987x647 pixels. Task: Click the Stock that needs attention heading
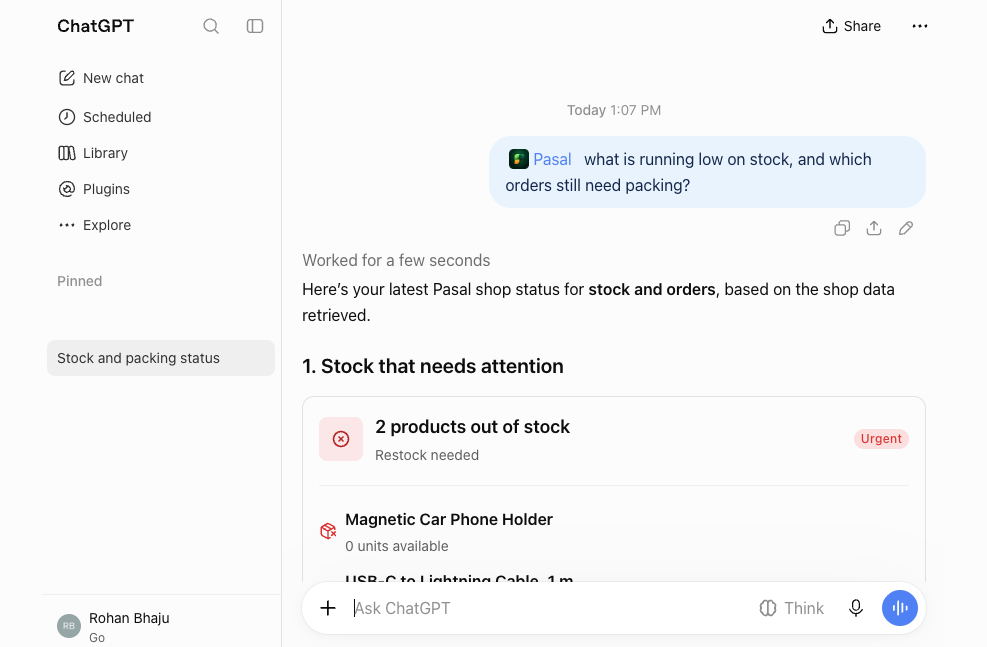[432, 366]
